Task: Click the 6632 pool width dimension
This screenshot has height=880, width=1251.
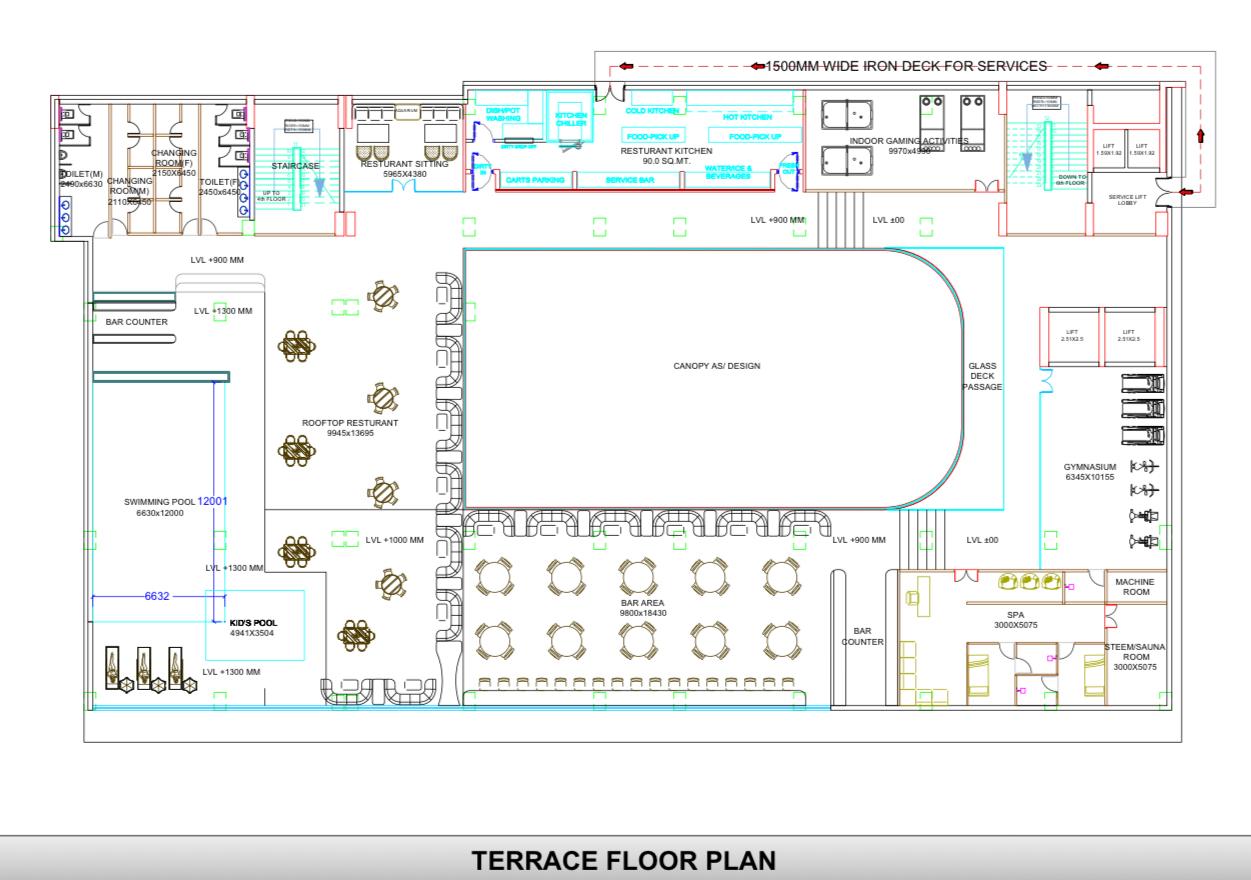Action: coord(157,596)
